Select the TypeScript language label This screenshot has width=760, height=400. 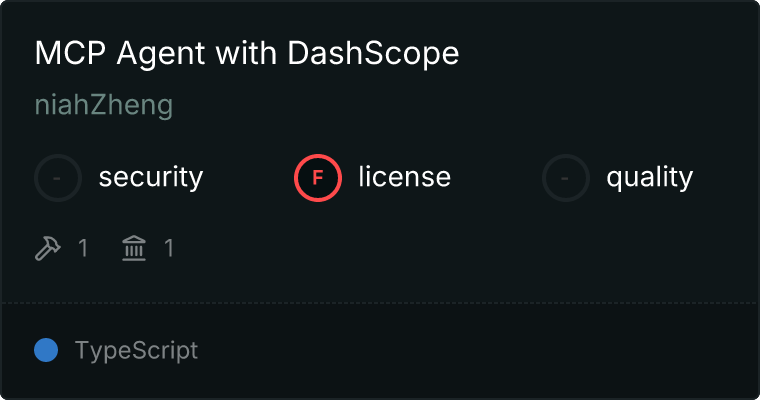pyautogui.click(x=136, y=350)
